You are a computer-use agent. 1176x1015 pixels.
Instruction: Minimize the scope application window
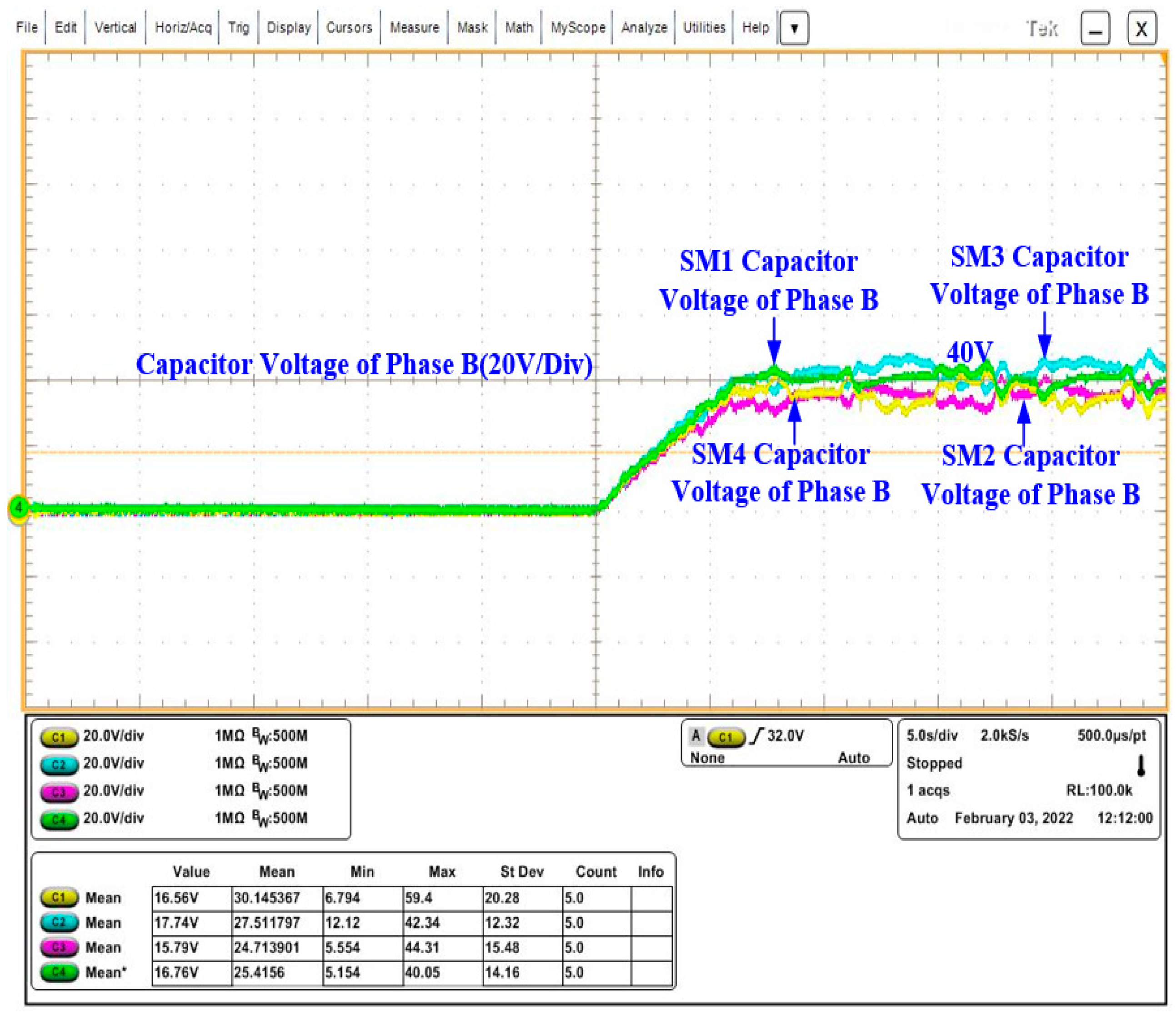tap(1095, 28)
